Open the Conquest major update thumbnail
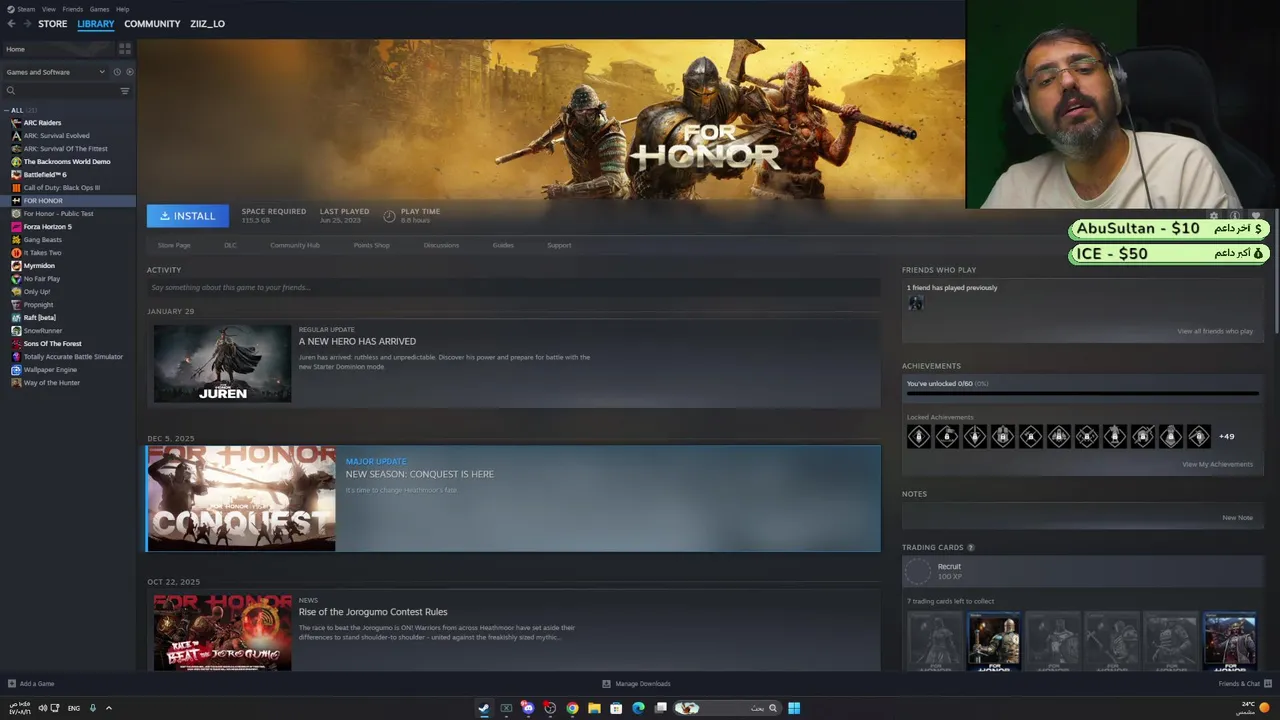 tap(241, 498)
